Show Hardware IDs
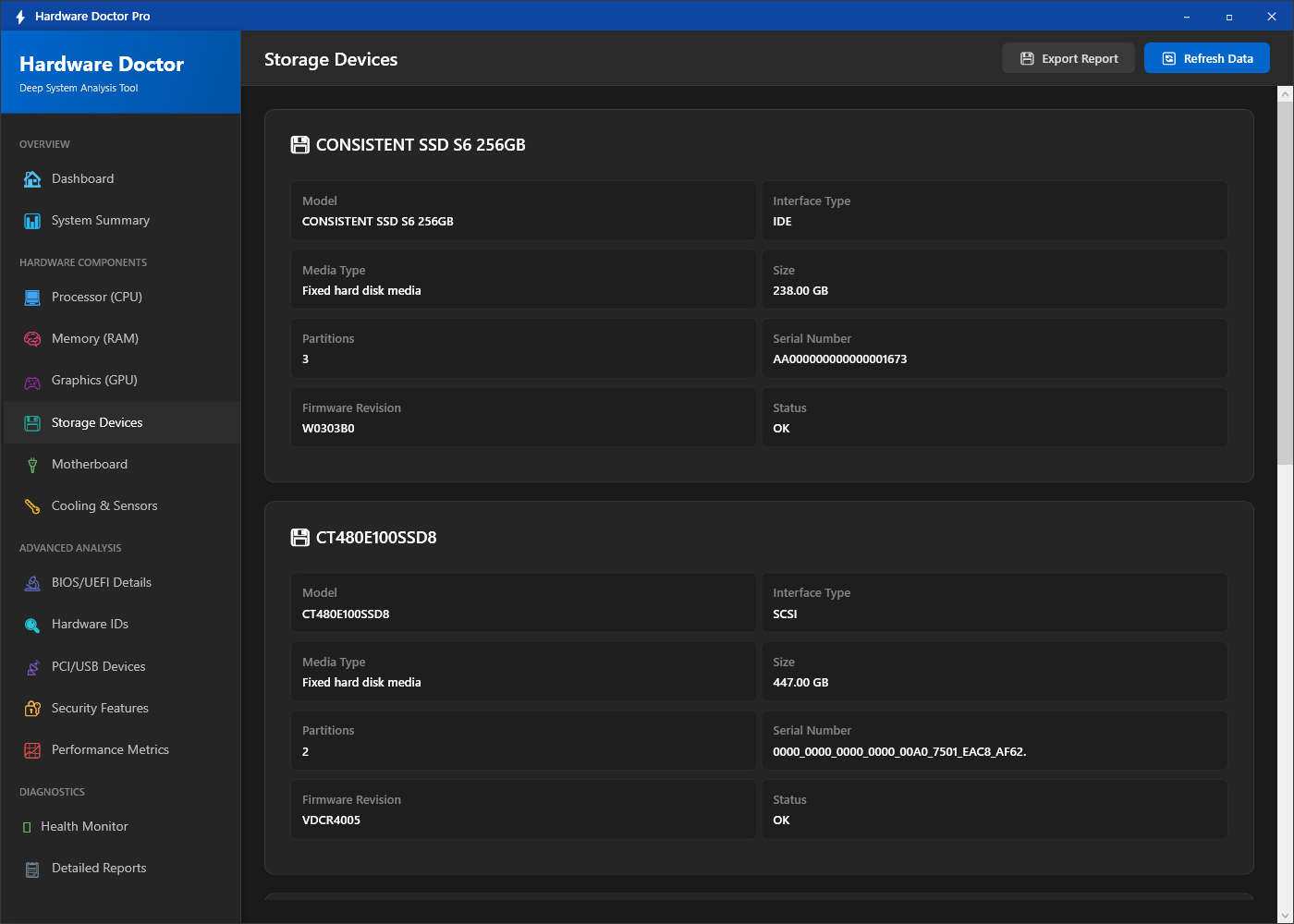This screenshot has height=924, width=1294. tap(121, 625)
